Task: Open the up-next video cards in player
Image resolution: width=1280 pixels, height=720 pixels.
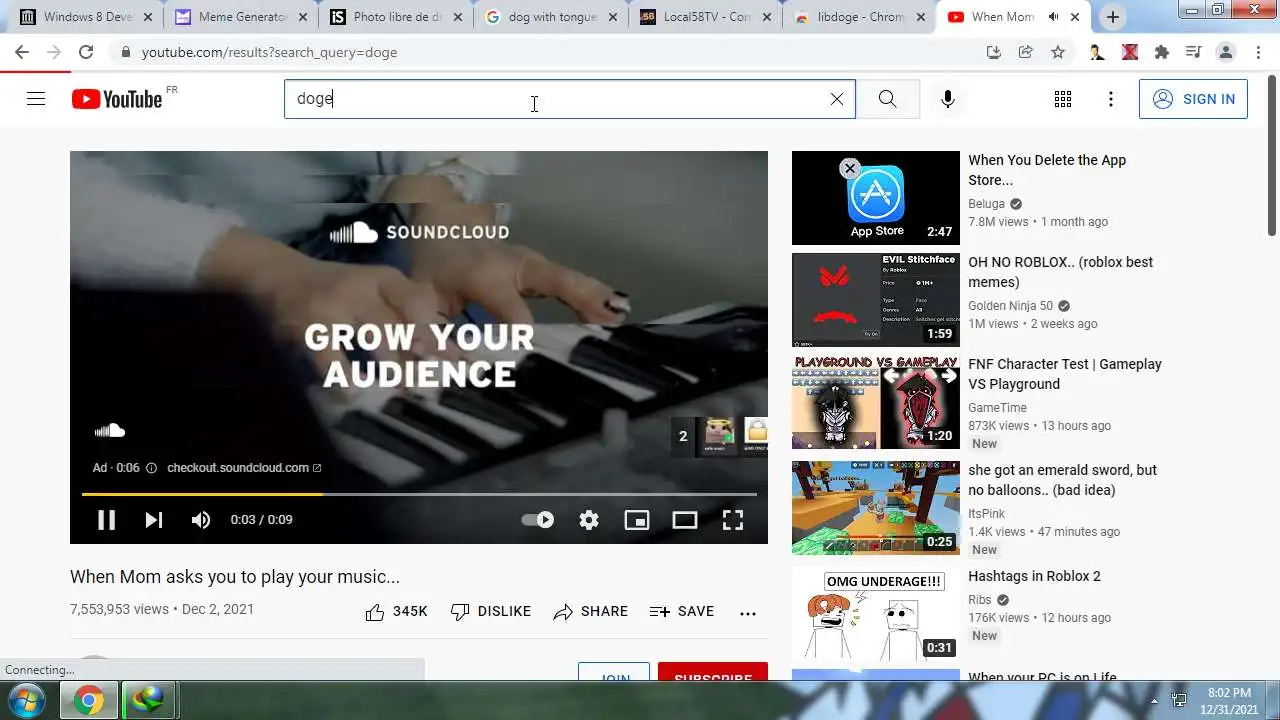Action: tap(720, 435)
